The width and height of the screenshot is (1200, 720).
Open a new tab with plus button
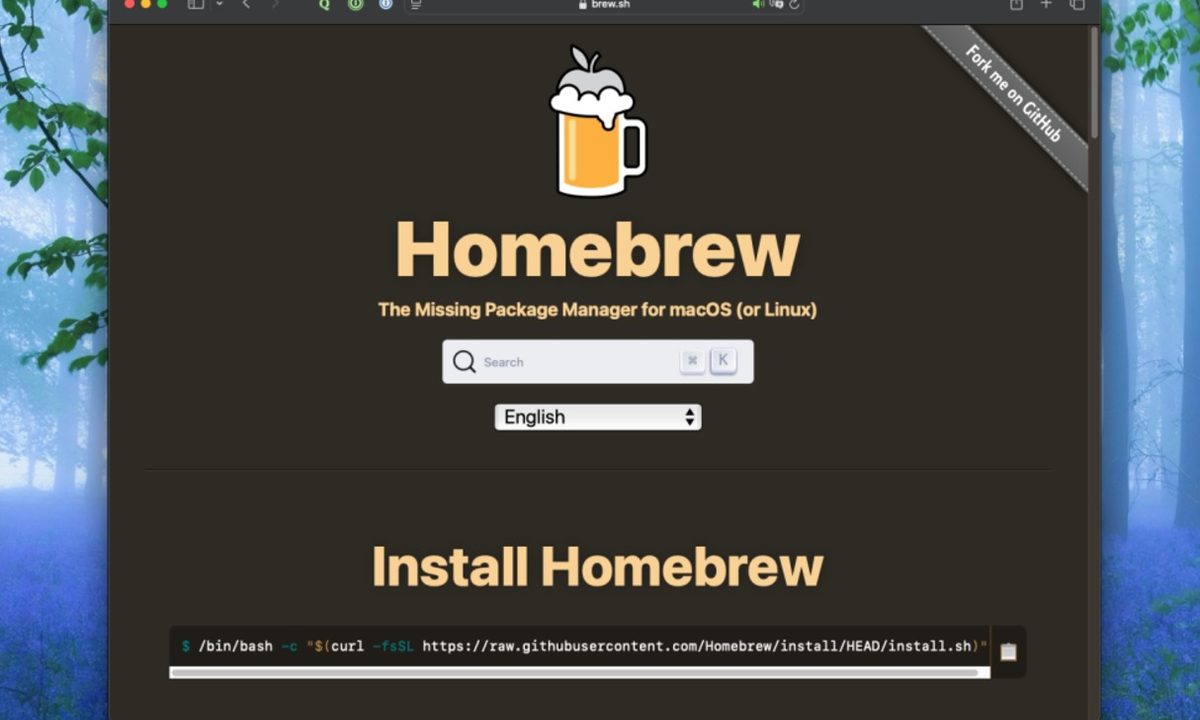(1047, 4)
